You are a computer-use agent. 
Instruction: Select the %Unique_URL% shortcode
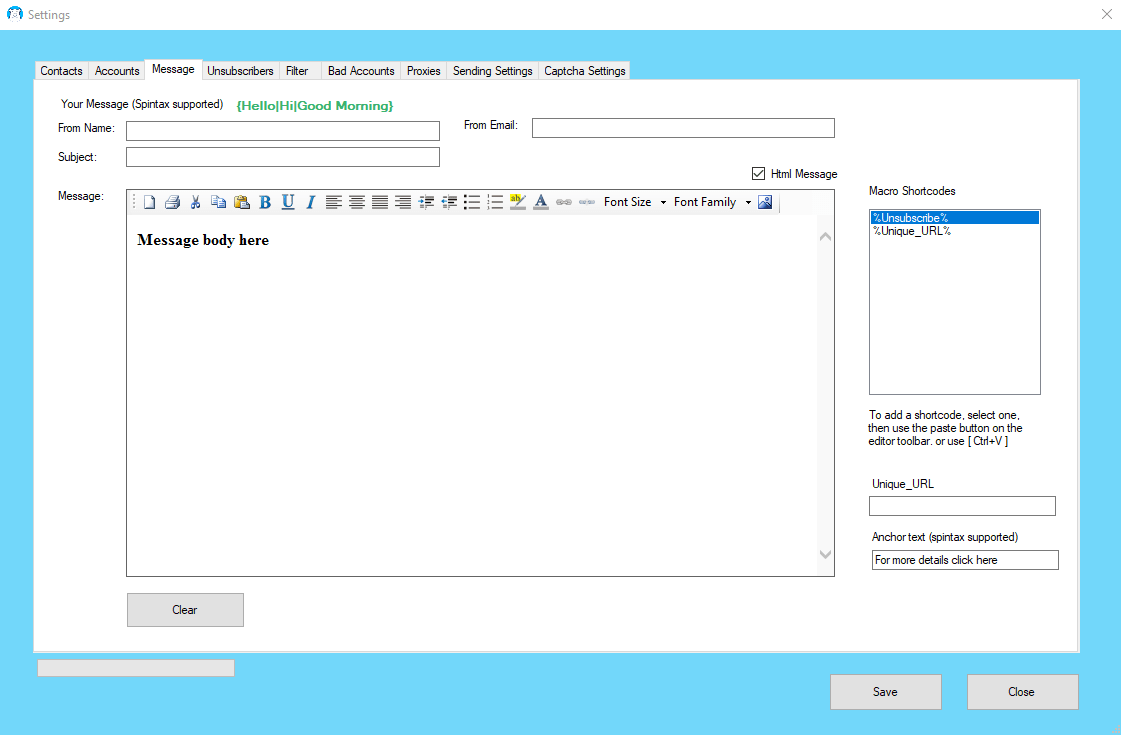911,231
